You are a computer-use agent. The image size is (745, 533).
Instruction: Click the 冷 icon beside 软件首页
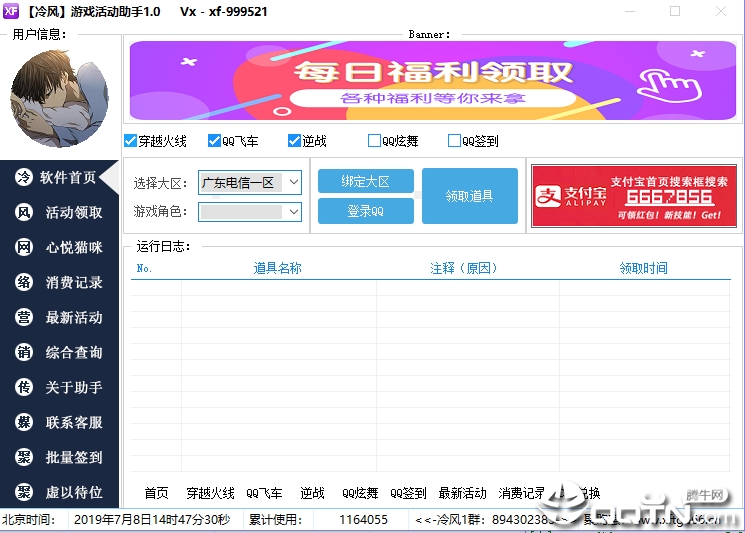(24, 177)
